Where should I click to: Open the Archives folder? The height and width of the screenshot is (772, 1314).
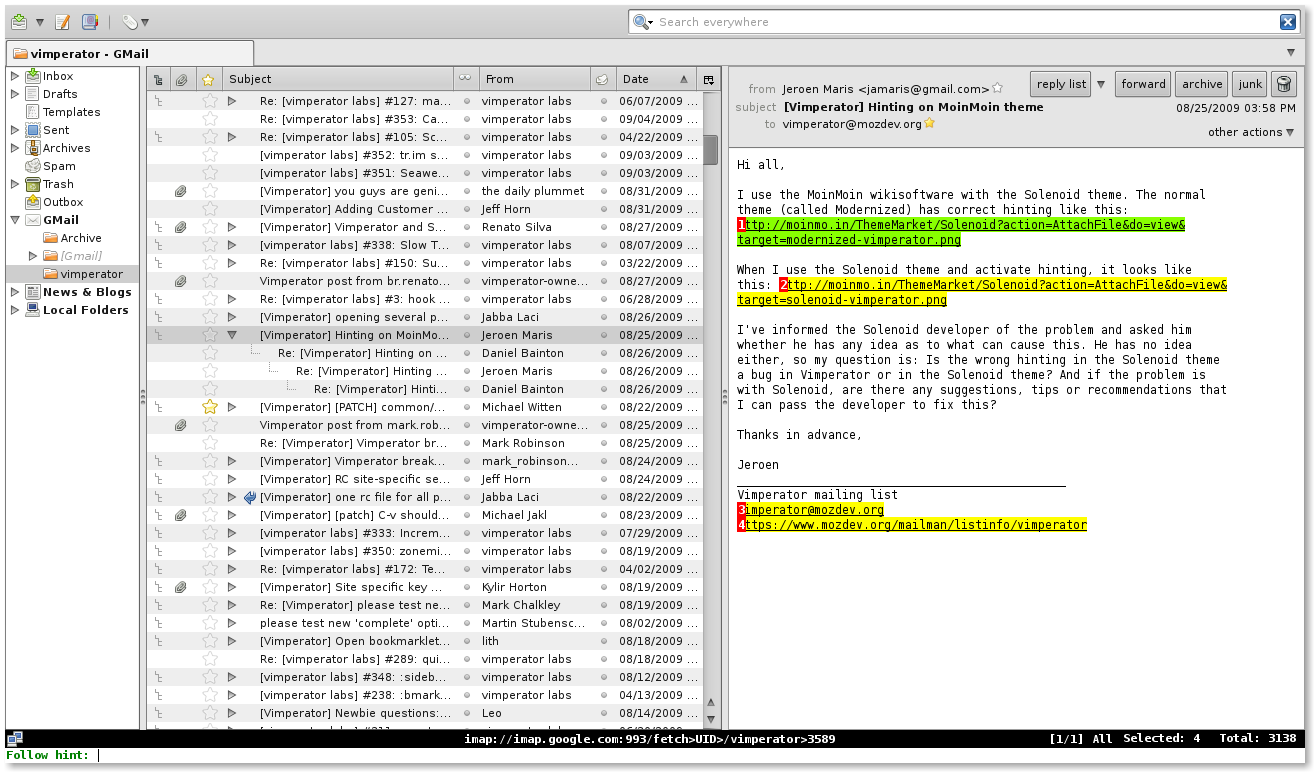tap(66, 148)
